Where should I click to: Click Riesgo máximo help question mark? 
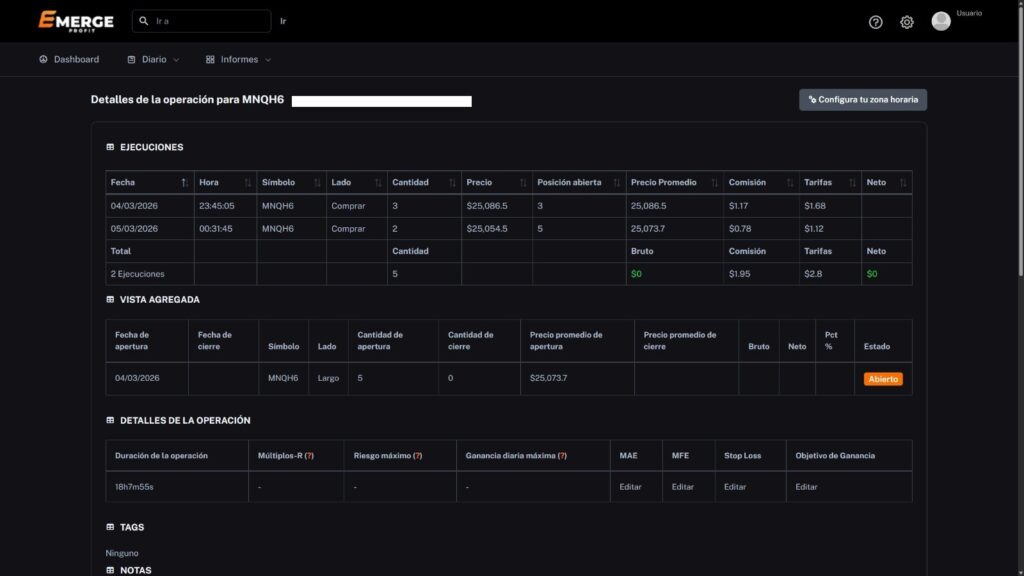(417, 456)
